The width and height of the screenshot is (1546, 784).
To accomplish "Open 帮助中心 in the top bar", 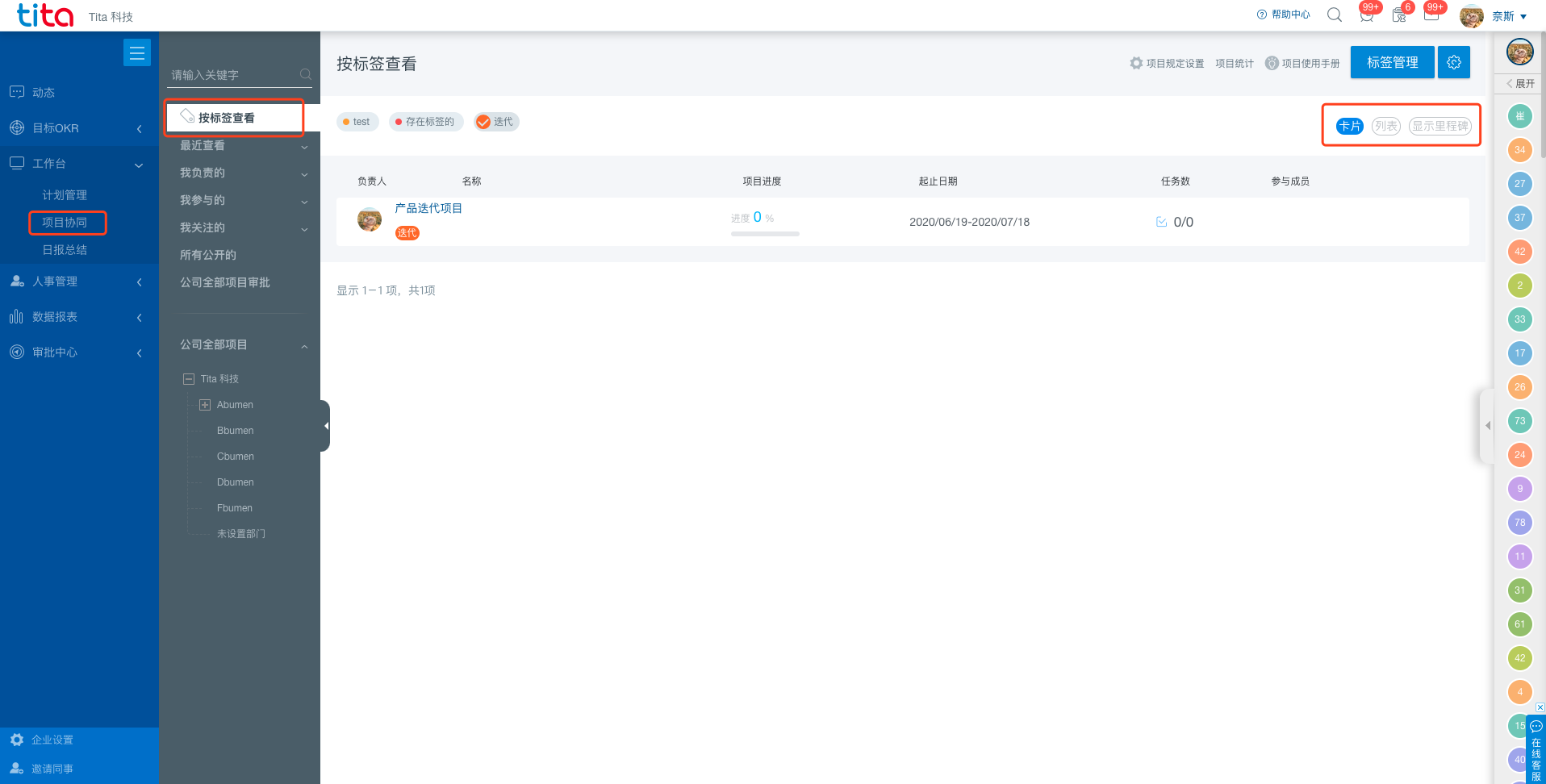I will [x=1284, y=15].
